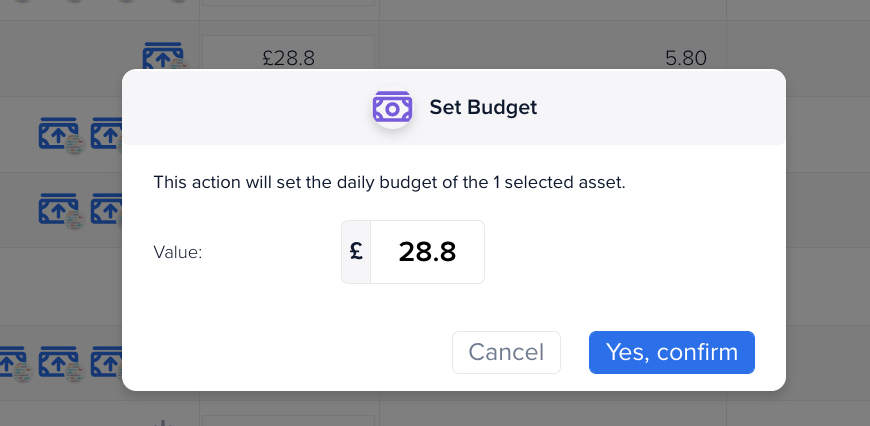Click the Value: label
This screenshot has height=426, width=870.
(178, 252)
